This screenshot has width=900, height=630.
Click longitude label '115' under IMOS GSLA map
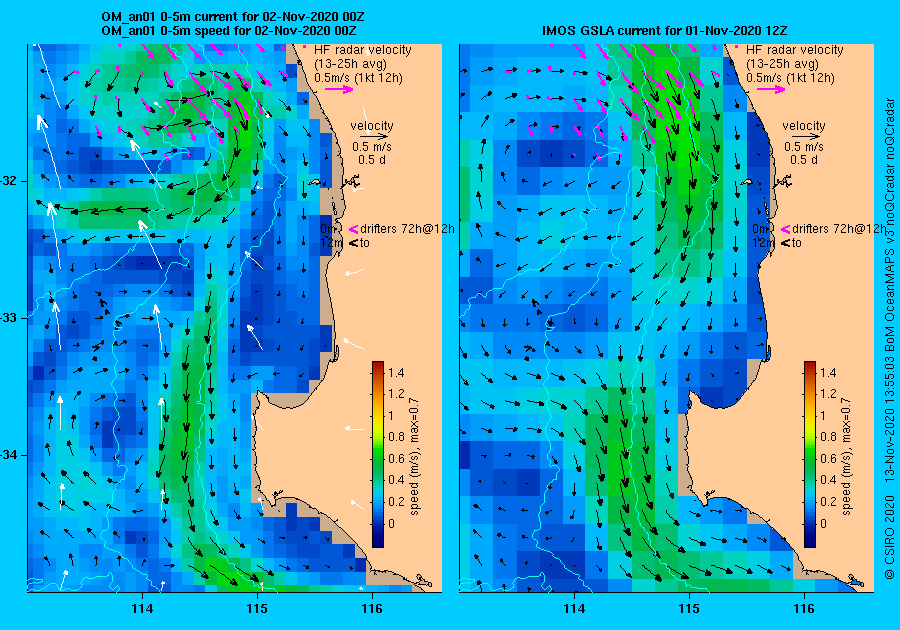689,609
